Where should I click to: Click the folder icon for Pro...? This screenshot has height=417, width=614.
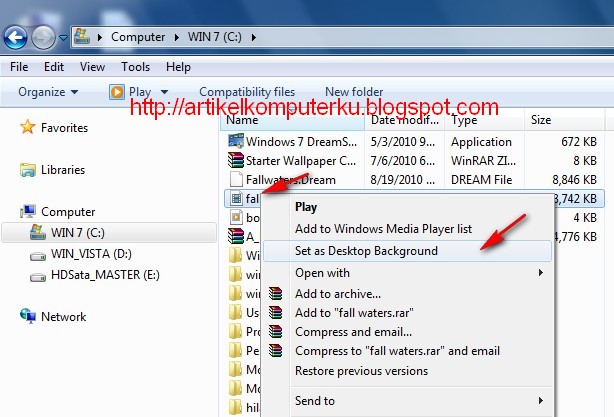[235, 331]
